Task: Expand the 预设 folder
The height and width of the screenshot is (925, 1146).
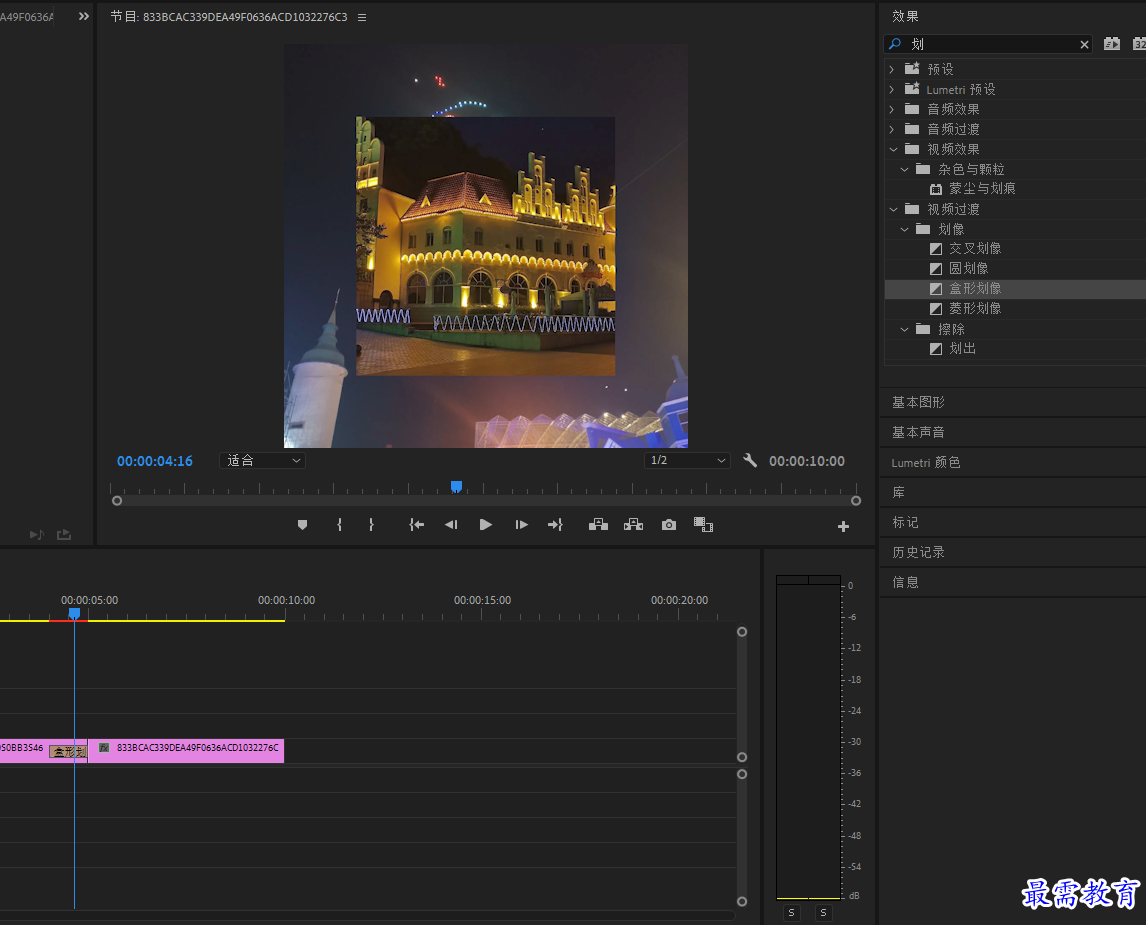Action: point(892,69)
